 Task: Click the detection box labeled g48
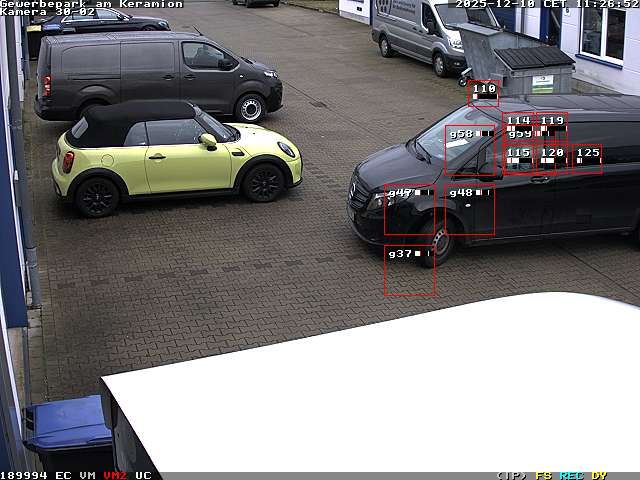tap(471, 210)
